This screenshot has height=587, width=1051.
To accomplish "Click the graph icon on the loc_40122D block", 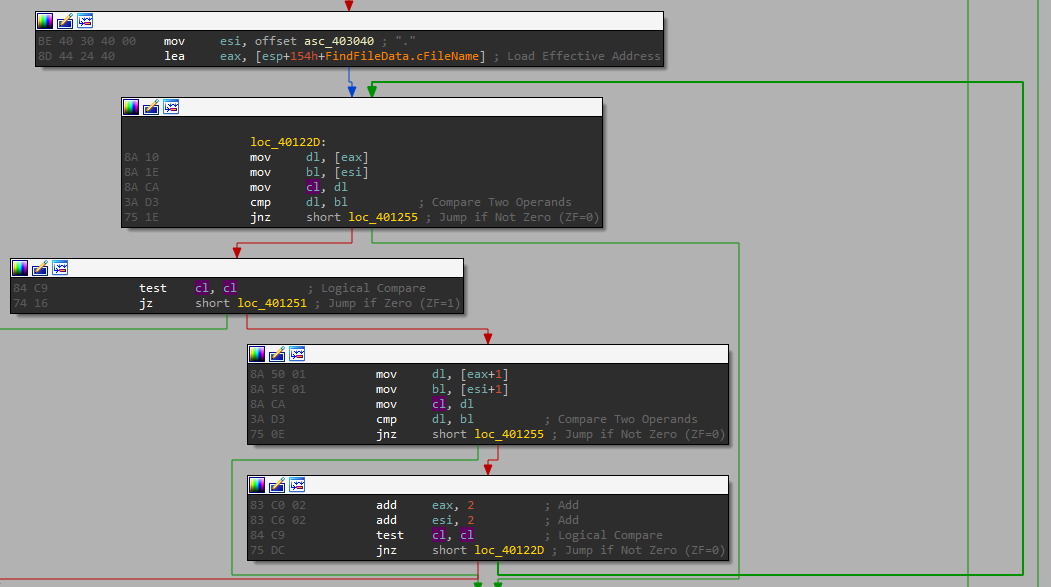I will point(171,107).
